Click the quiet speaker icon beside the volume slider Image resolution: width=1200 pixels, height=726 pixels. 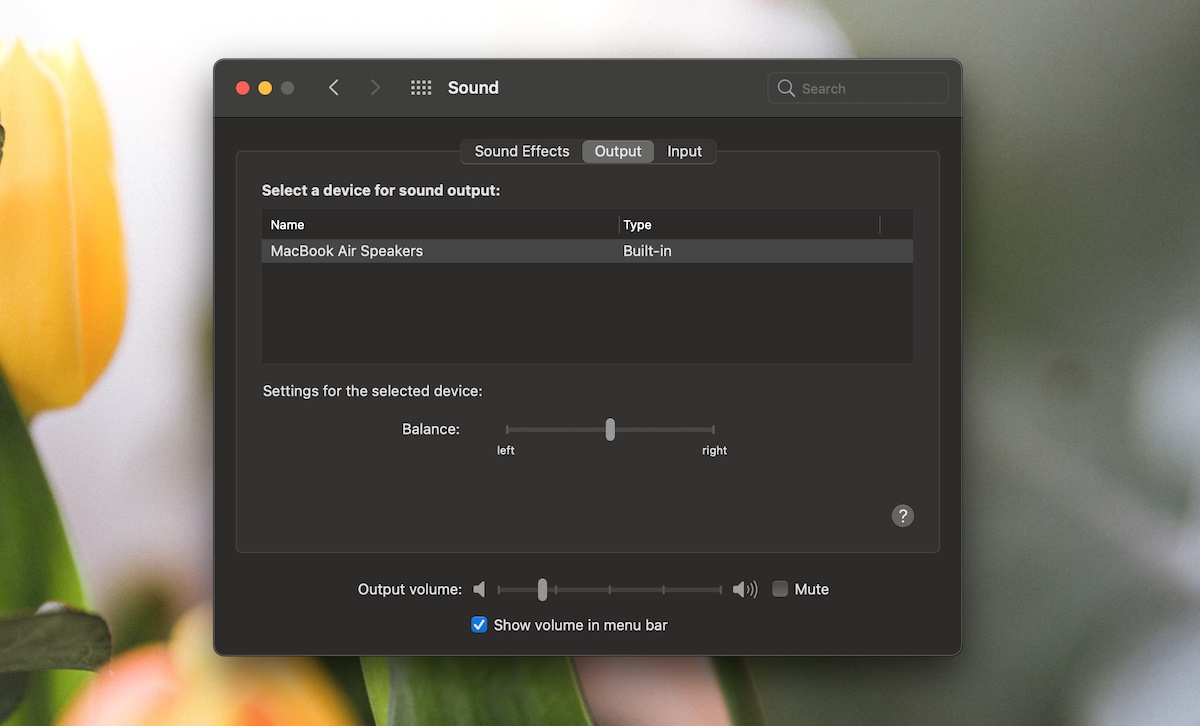point(479,589)
